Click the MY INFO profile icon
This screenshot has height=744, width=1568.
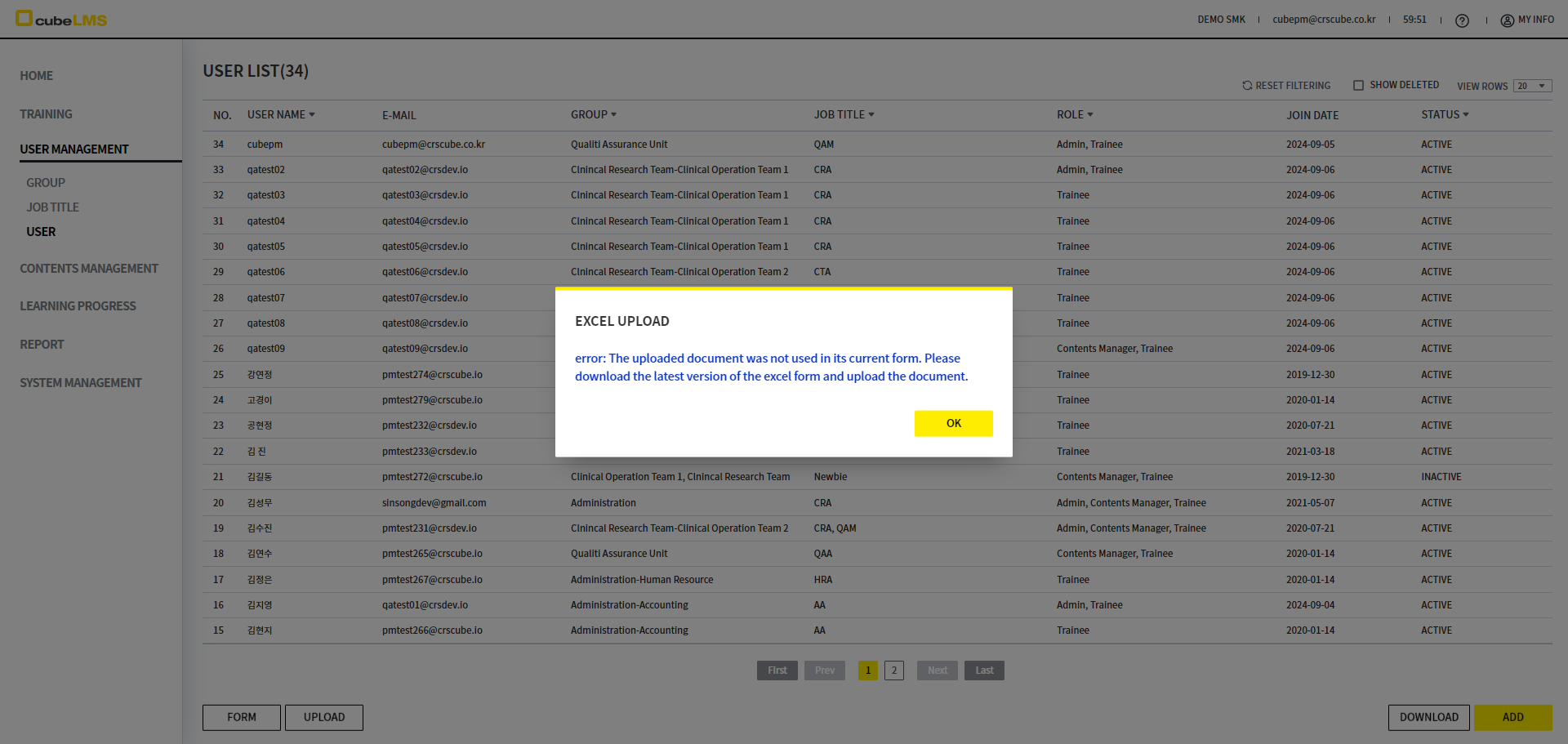[x=1507, y=20]
